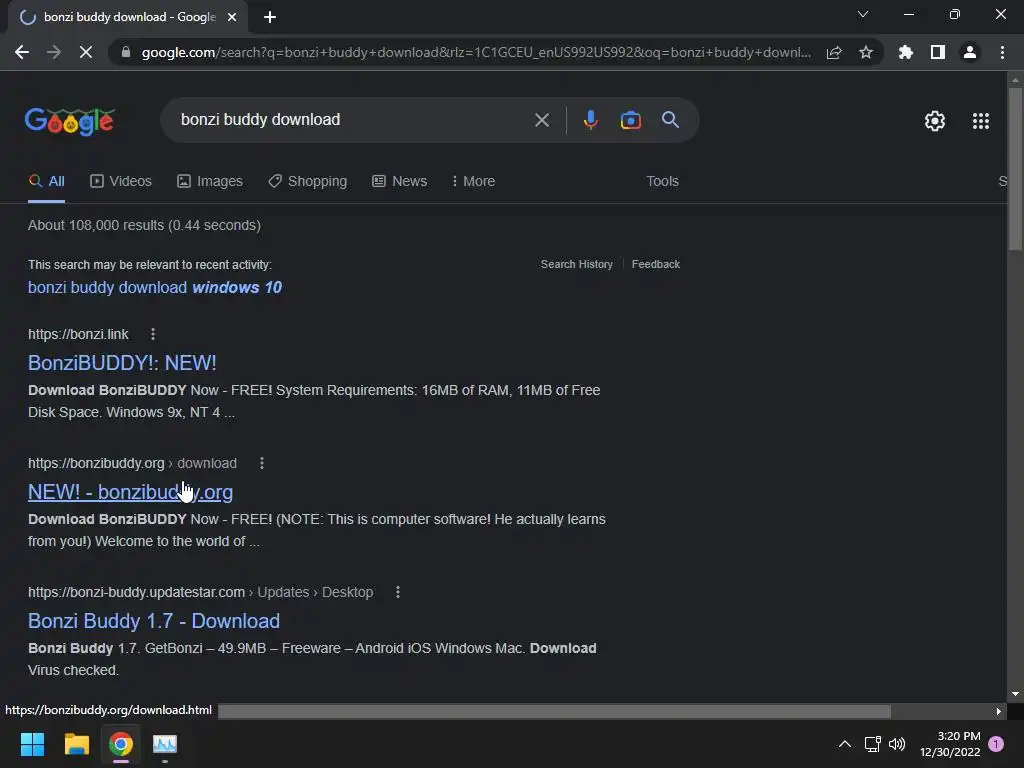
Task: Open the BonziBUDDY!: NEW! result
Action: click(122, 362)
